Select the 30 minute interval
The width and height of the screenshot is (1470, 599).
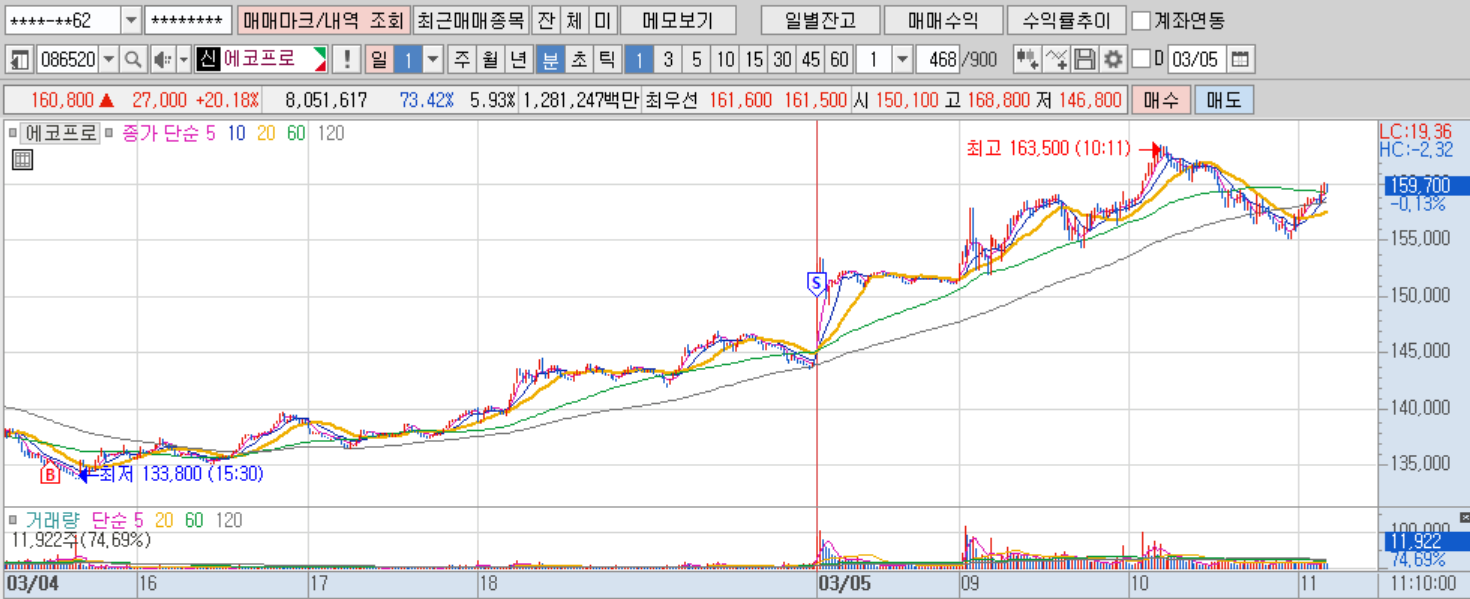click(783, 60)
